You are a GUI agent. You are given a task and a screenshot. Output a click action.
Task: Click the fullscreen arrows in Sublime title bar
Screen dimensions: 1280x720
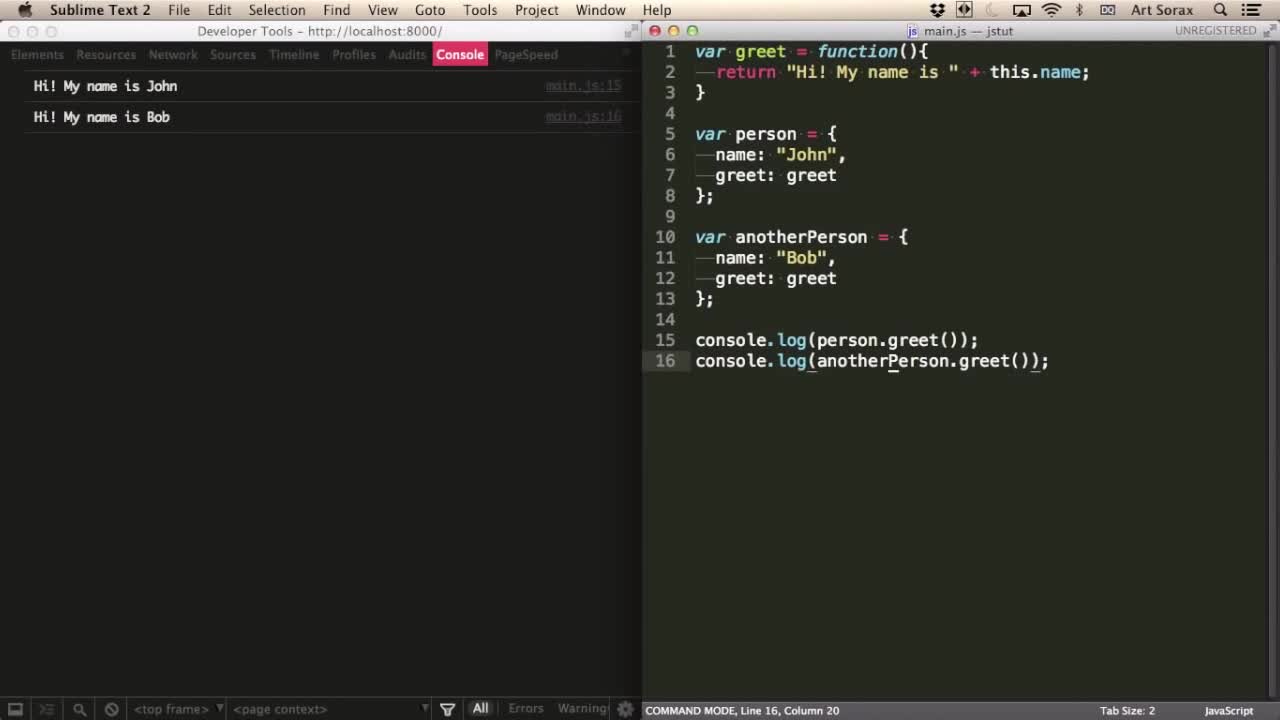pyautogui.click(x=1269, y=31)
